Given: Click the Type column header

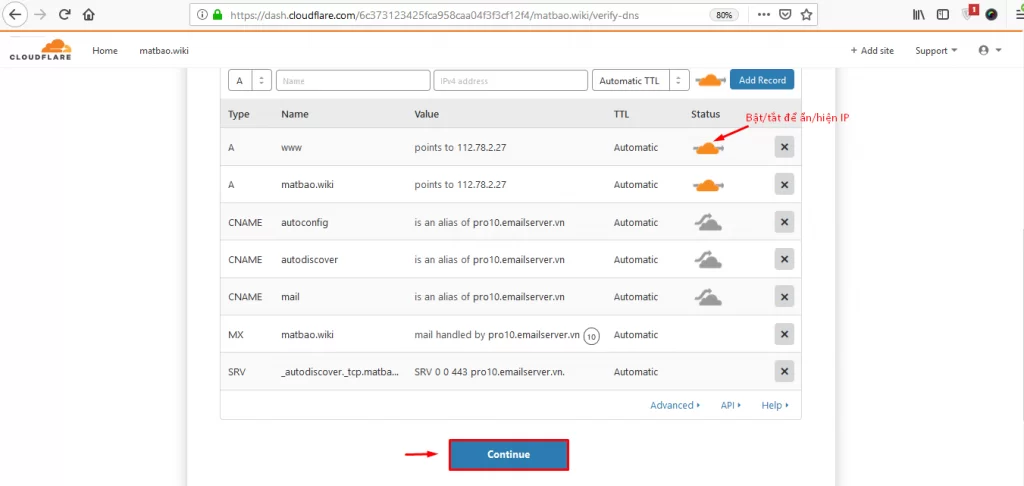Looking at the screenshot, I should click(239, 114).
